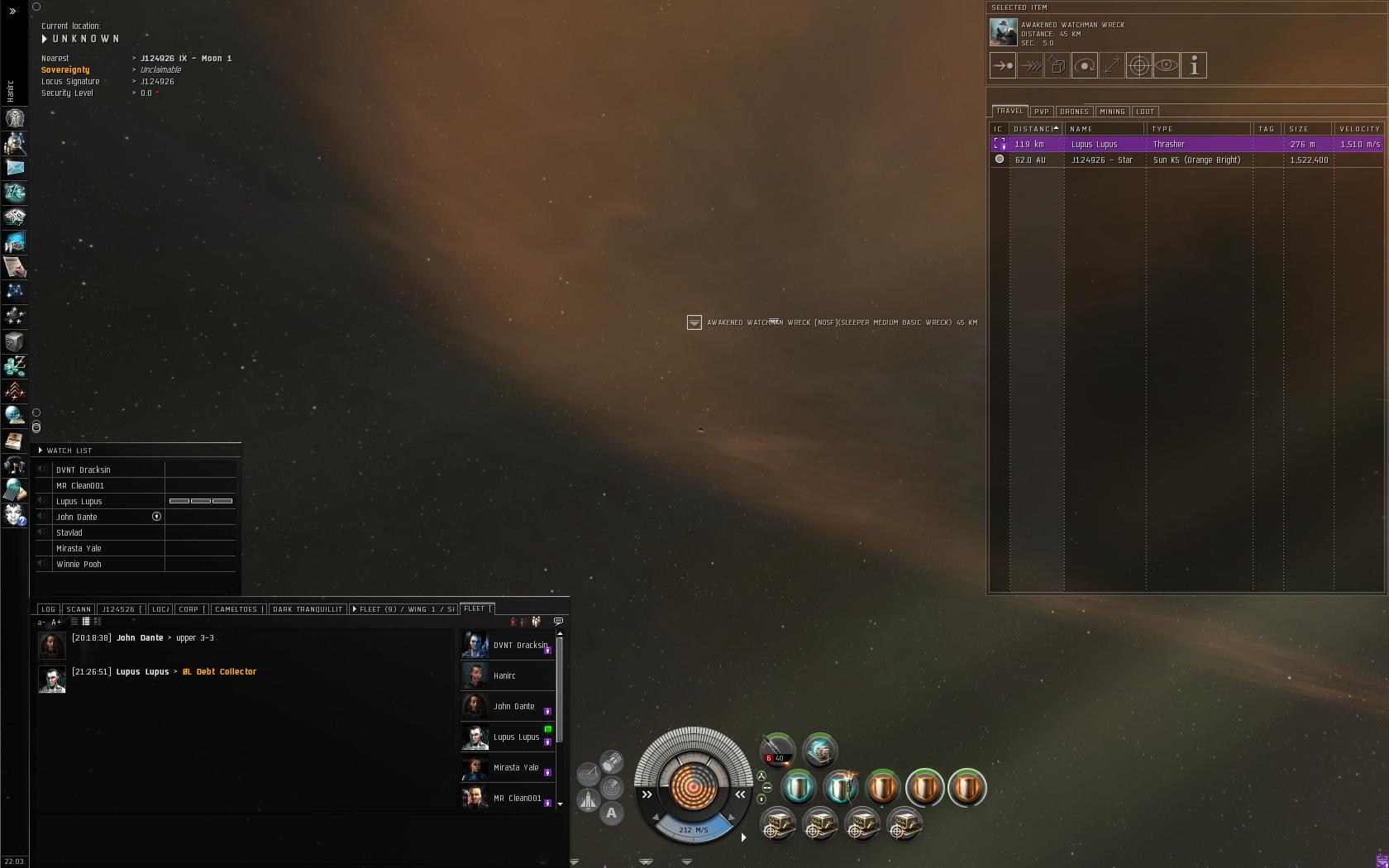Screen dimensions: 1389x868
Task: Toggle voice mute for John Dante in watch list
Action: [x=42, y=517]
